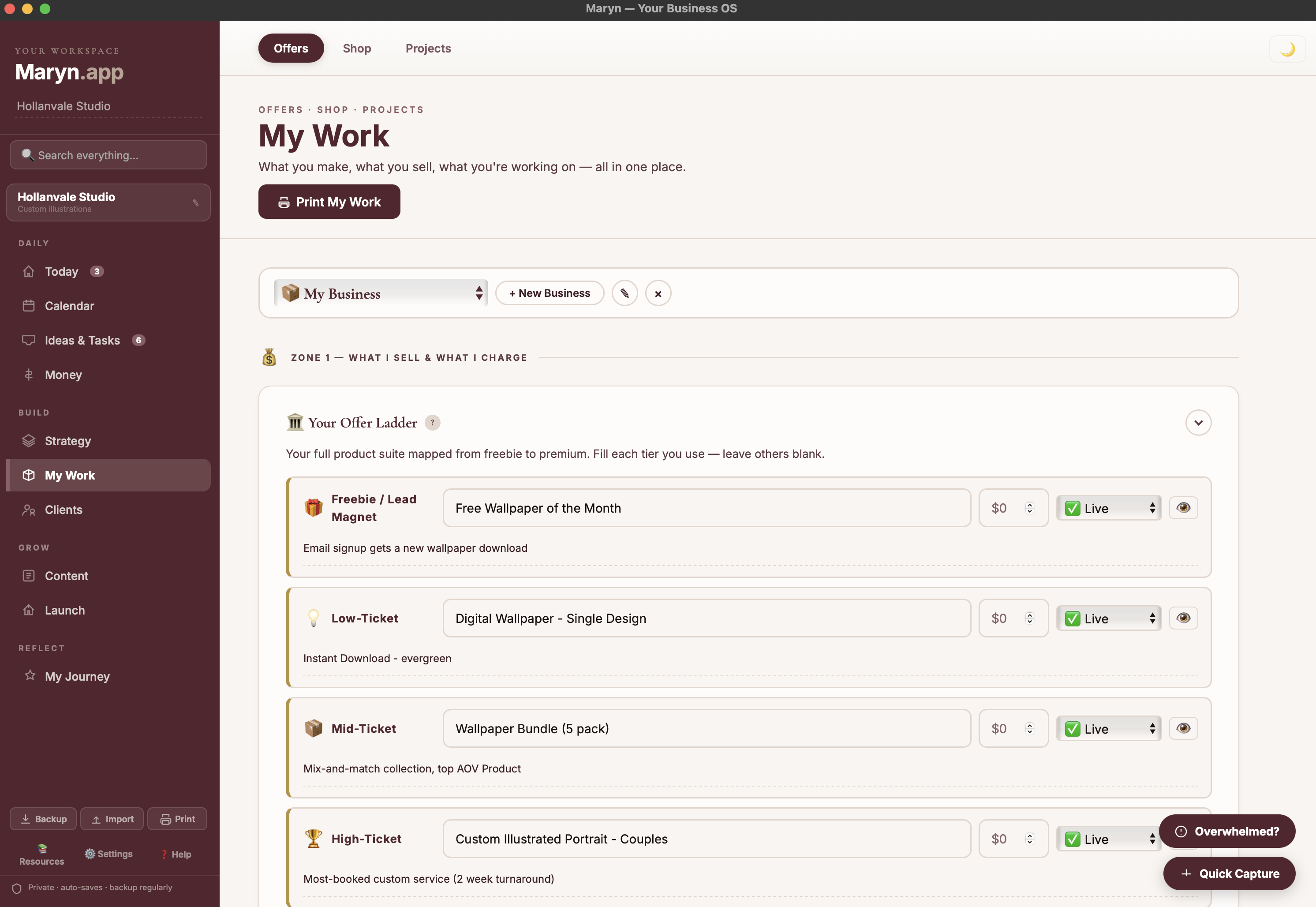
Task: Switch to the Shop tab
Action: click(x=357, y=48)
